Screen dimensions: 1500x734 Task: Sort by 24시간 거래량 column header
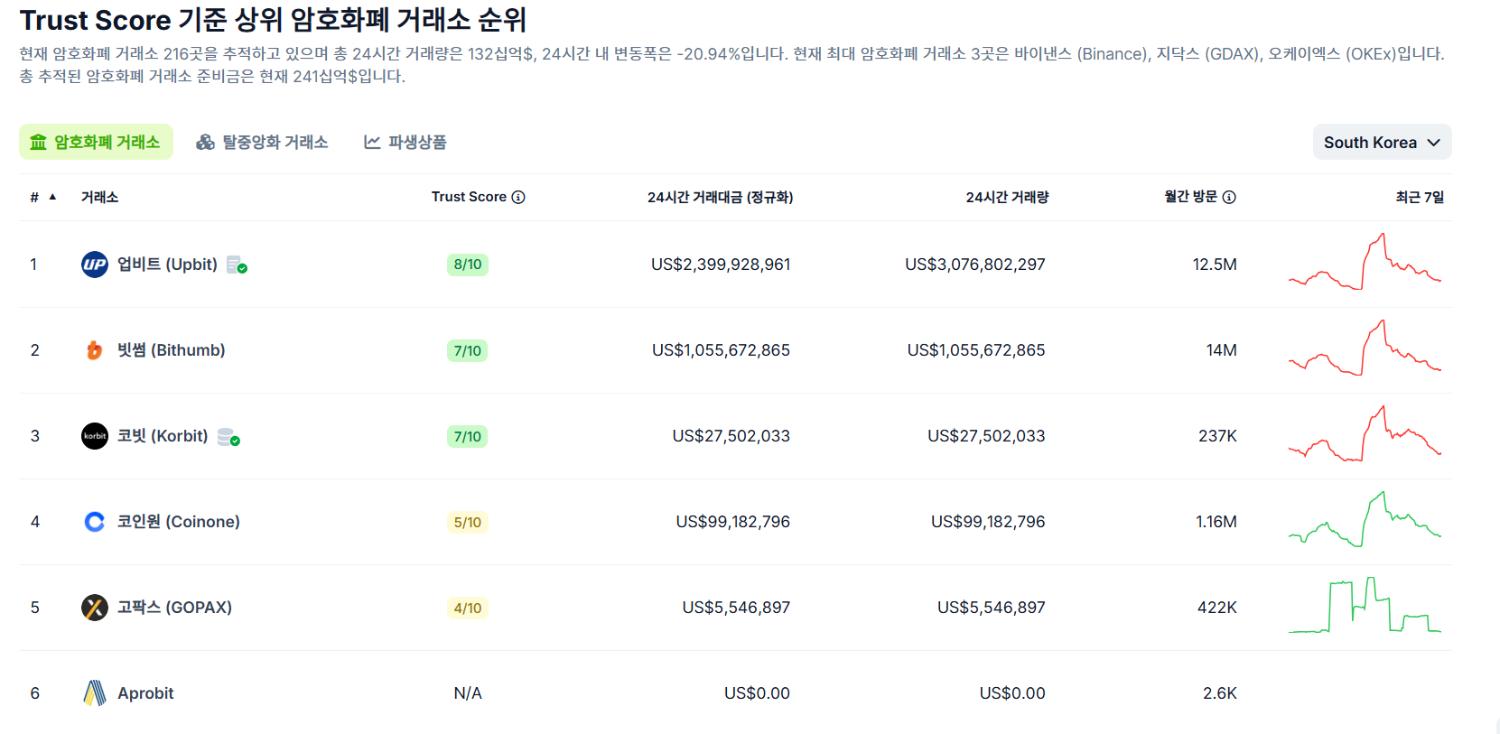pos(1006,198)
